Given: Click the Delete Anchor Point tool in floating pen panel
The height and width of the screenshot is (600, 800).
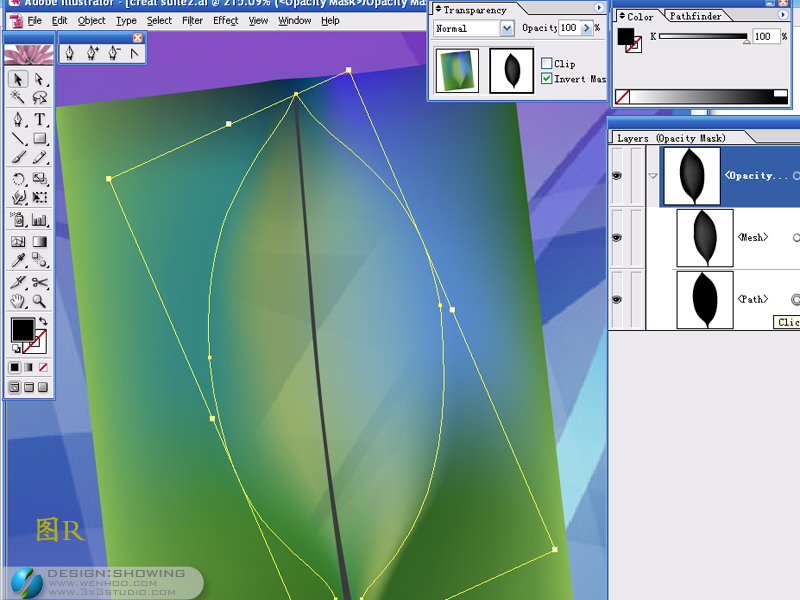Looking at the screenshot, I should pos(114,53).
